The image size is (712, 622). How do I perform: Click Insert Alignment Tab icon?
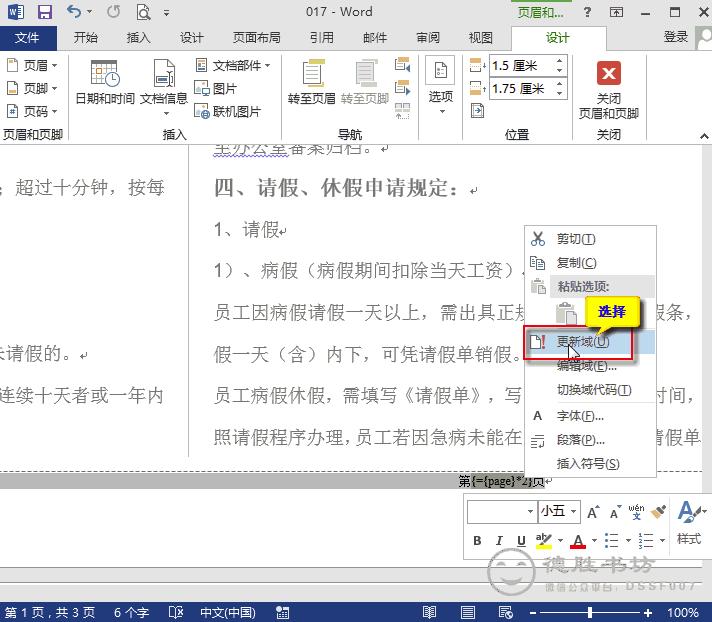(x=477, y=110)
